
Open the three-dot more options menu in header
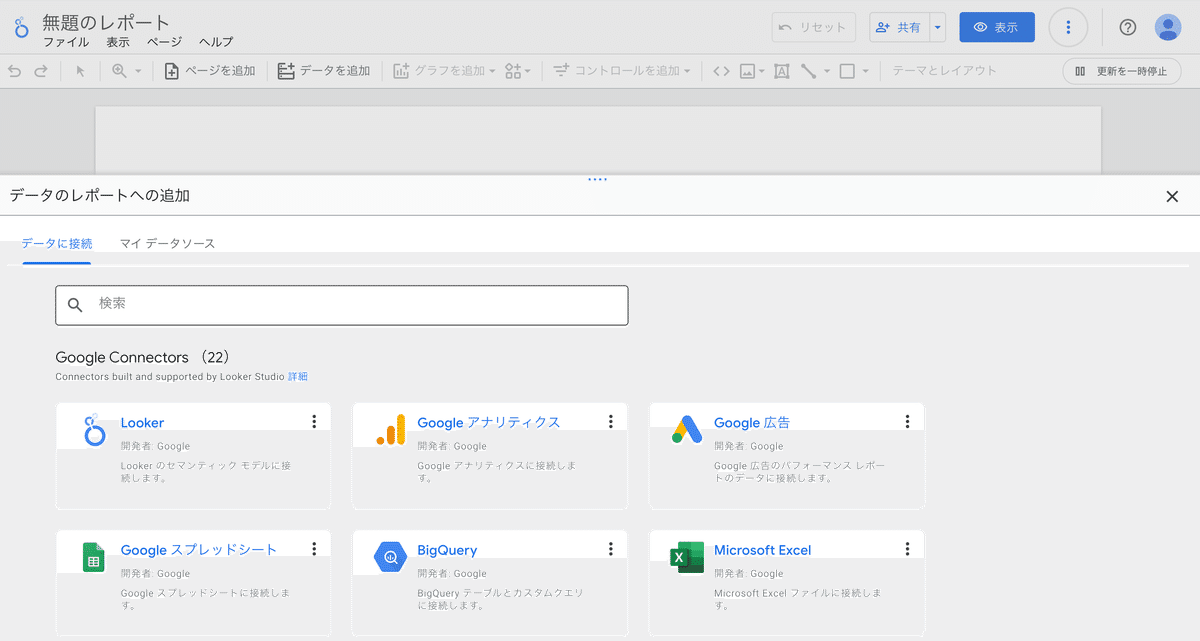(1068, 27)
